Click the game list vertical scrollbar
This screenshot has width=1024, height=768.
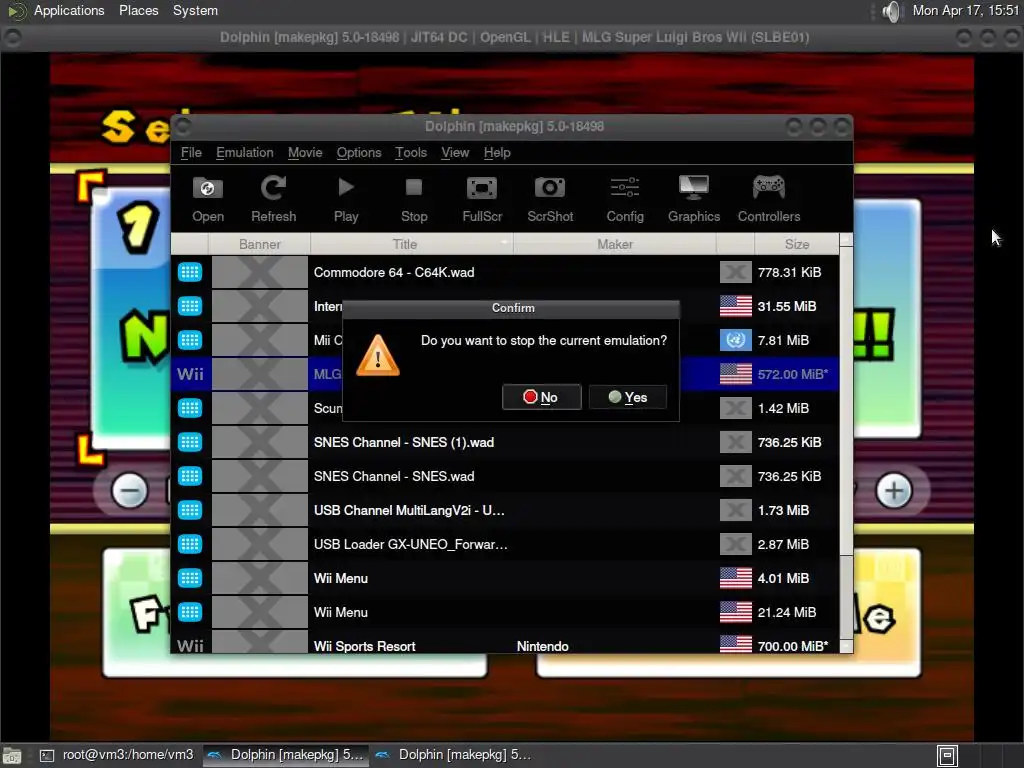[846, 443]
